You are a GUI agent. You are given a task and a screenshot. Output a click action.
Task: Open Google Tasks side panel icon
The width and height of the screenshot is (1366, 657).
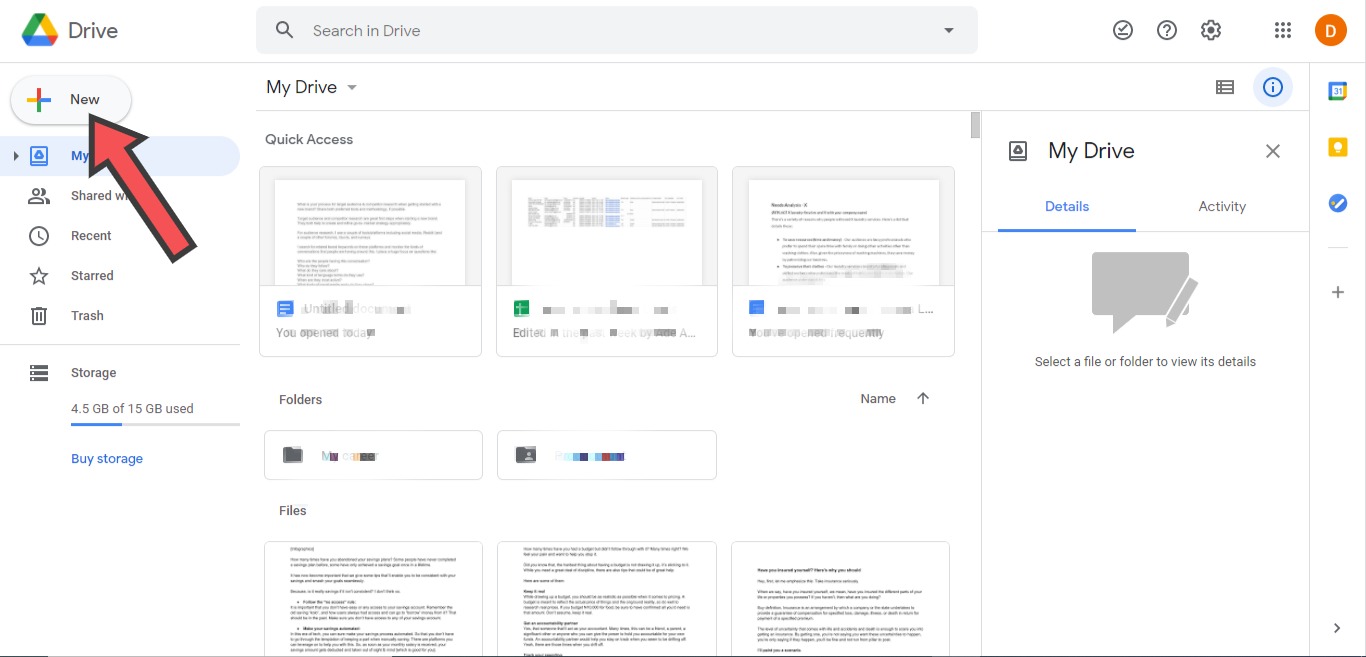click(x=1338, y=203)
